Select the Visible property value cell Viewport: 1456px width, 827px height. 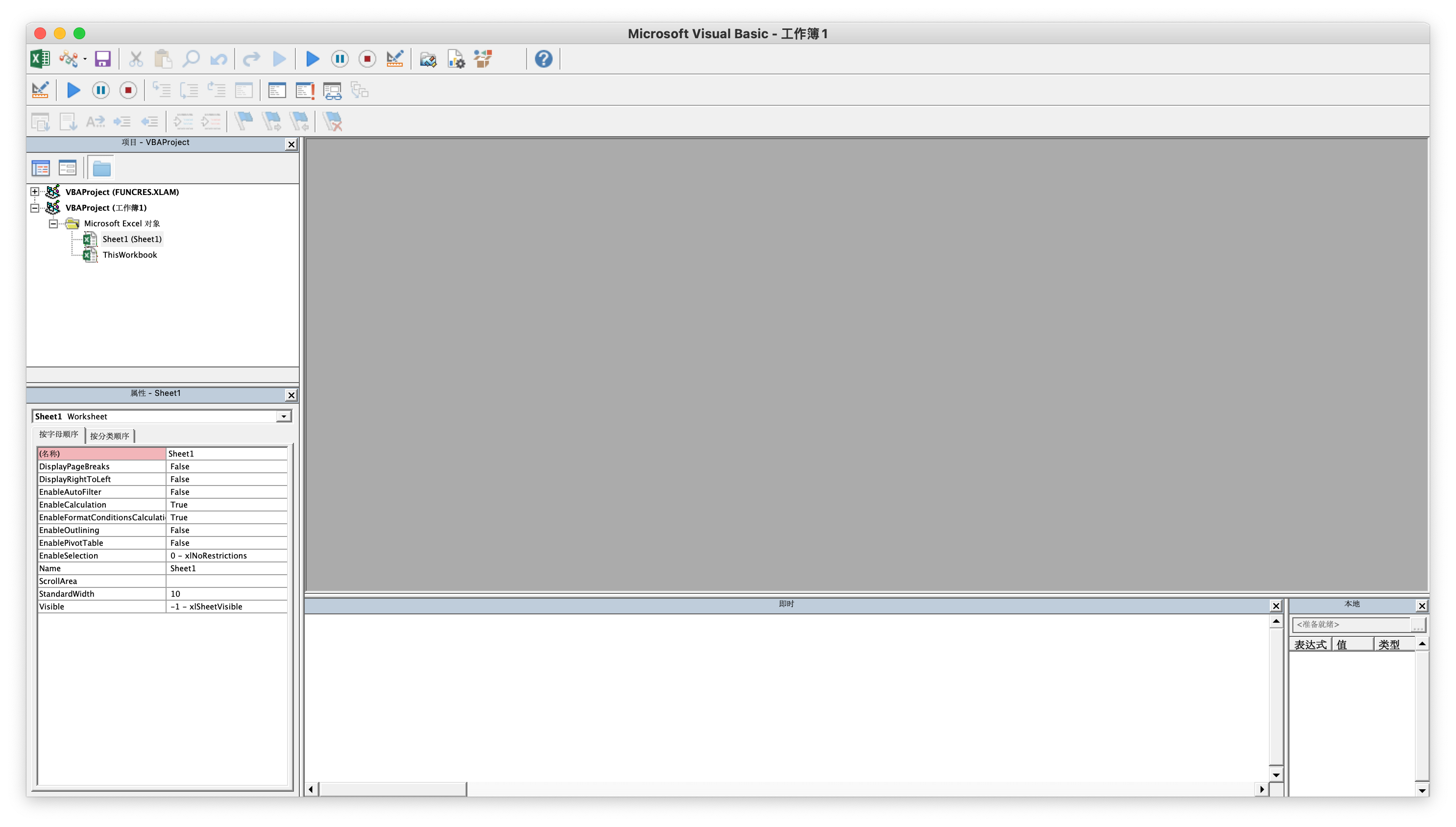click(226, 607)
